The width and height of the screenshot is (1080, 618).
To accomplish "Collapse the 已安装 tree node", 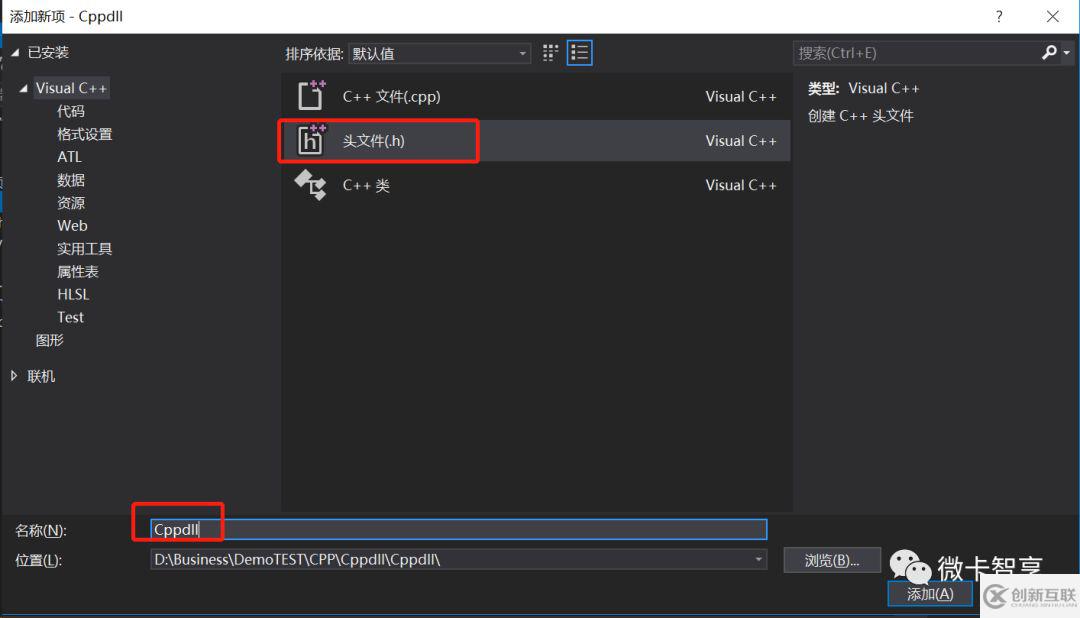I will tap(15, 52).
